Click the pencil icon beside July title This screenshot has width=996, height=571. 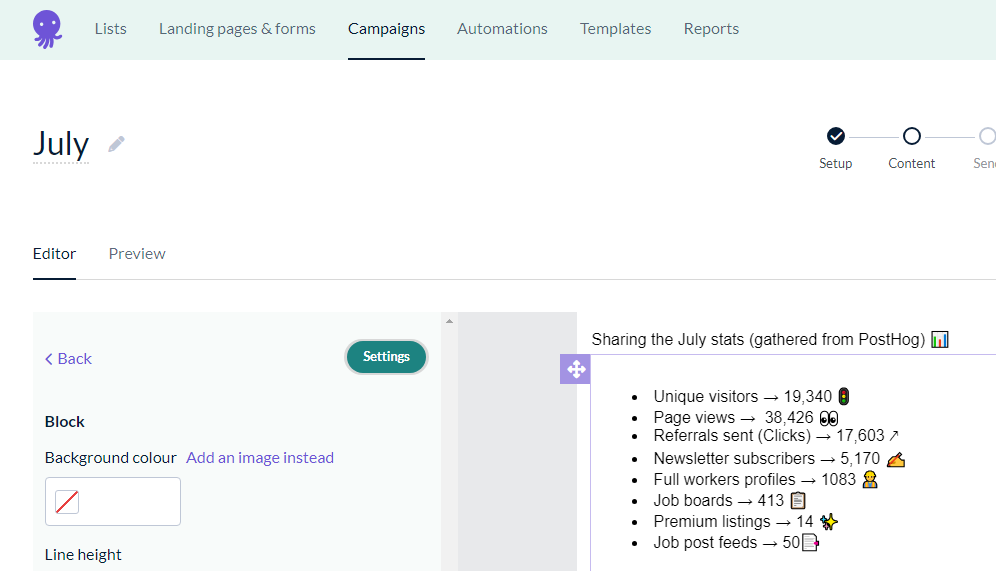117,144
